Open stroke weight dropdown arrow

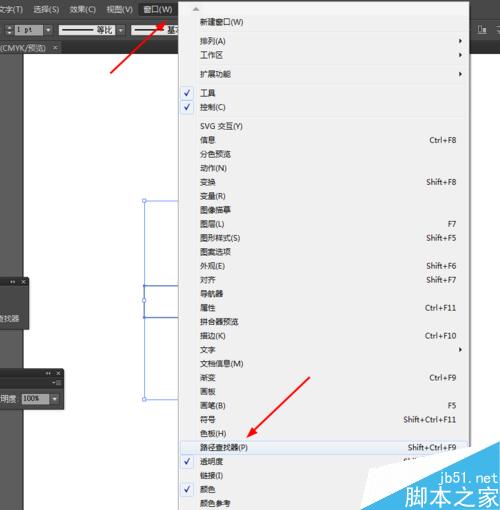[48, 30]
